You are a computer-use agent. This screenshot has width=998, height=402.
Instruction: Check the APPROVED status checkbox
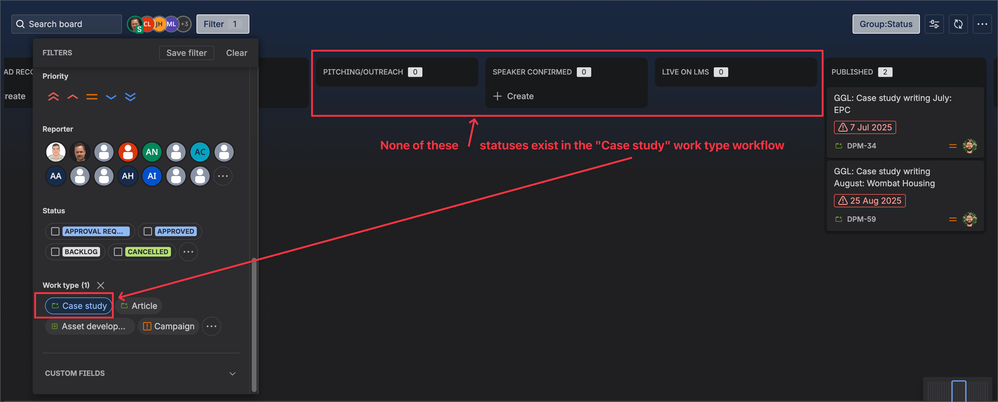(148, 232)
